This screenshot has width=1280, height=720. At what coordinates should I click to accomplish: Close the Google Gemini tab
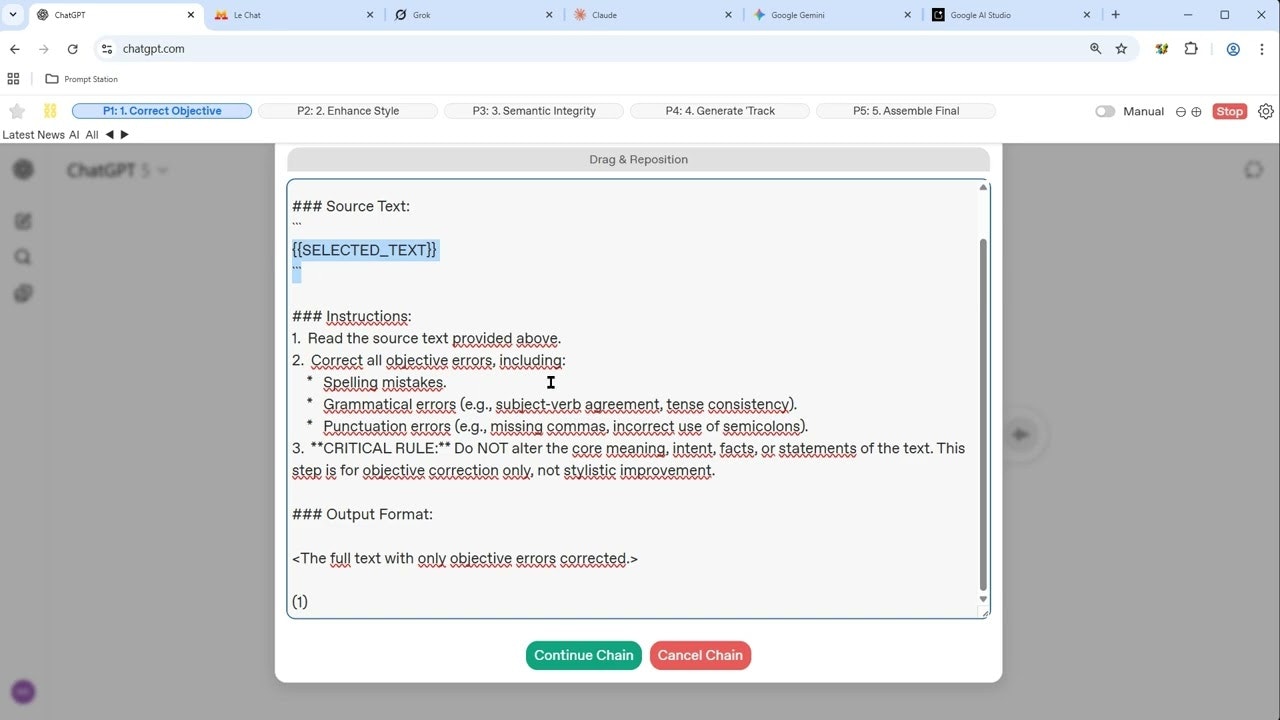[908, 15]
